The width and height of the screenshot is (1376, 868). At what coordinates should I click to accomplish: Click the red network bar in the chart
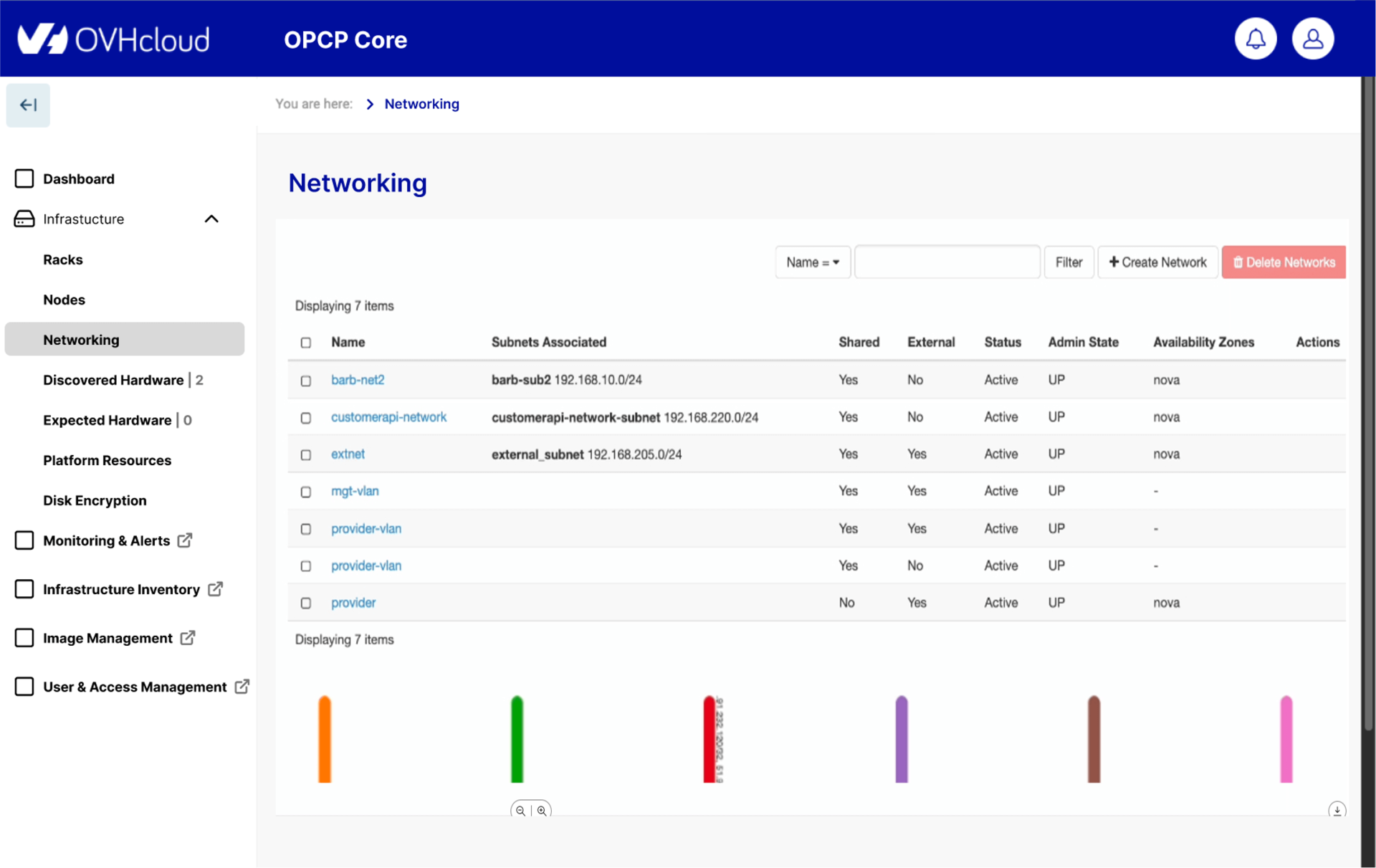pyautogui.click(x=709, y=738)
